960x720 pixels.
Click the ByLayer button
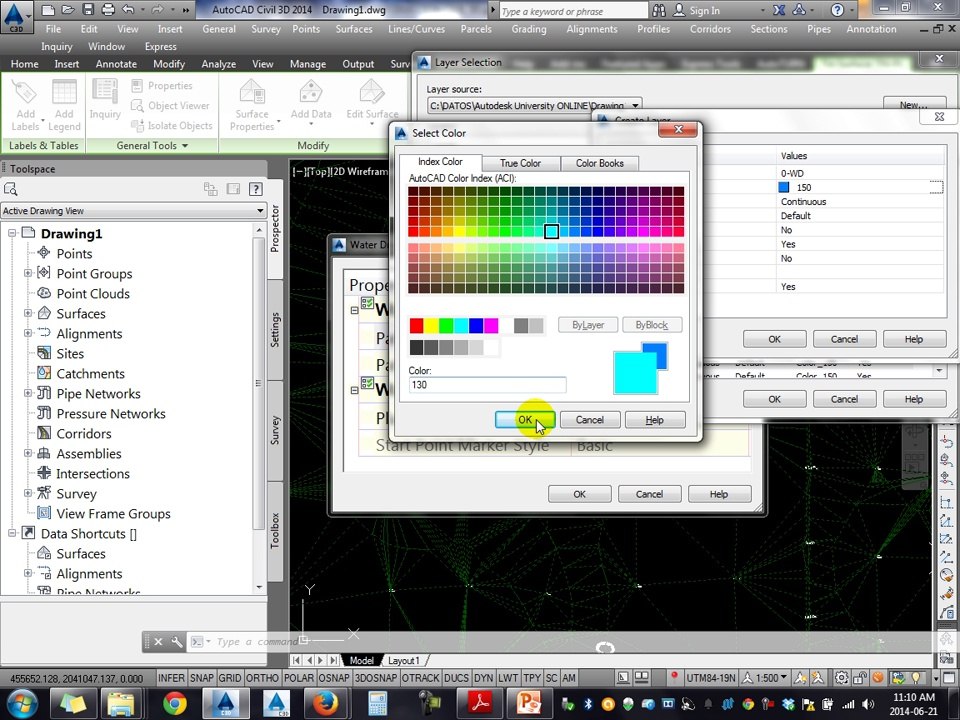coord(588,324)
